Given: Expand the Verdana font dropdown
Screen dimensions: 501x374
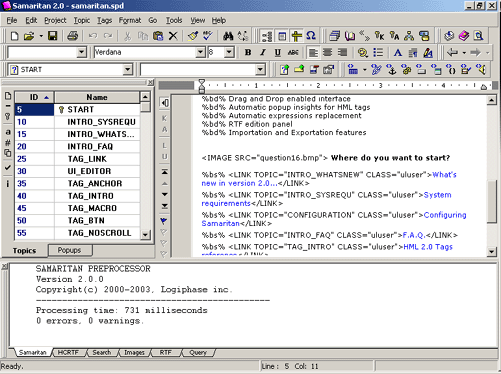Looking at the screenshot, I should [200, 52].
